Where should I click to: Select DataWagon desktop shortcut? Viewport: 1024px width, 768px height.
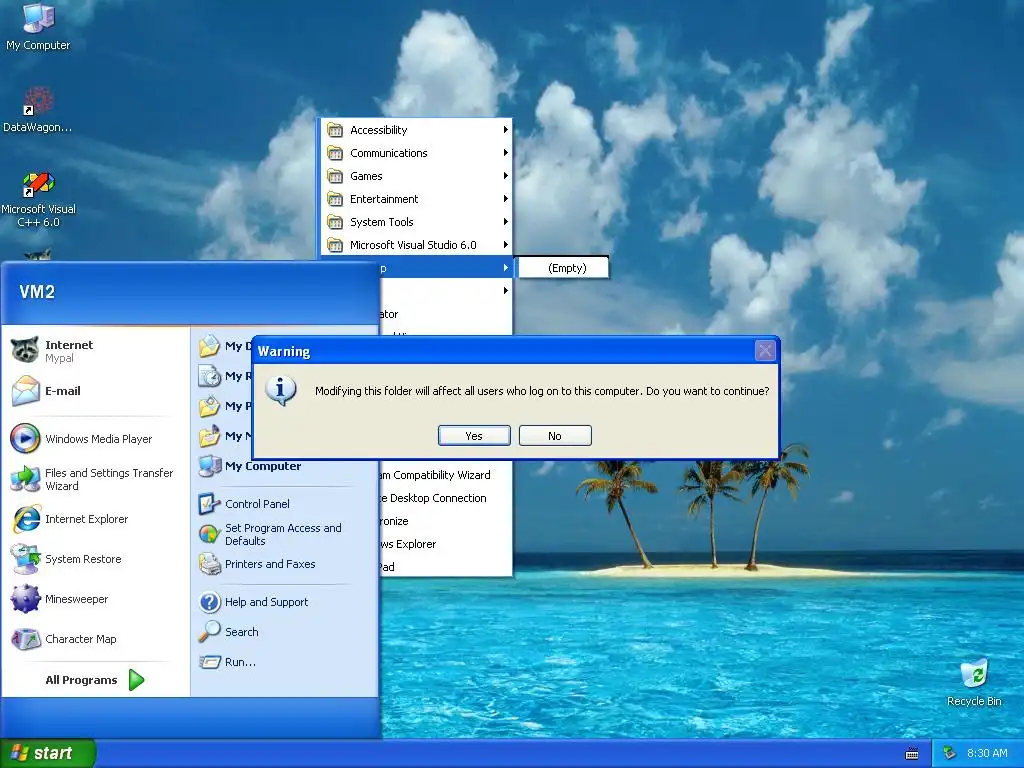(x=37, y=109)
